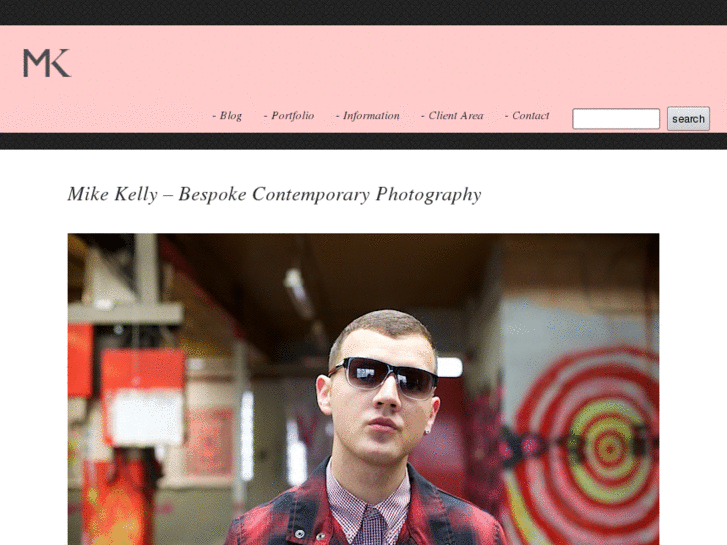Click the search button
This screenshot has width=727, height=545.
(x=688, y=119)
